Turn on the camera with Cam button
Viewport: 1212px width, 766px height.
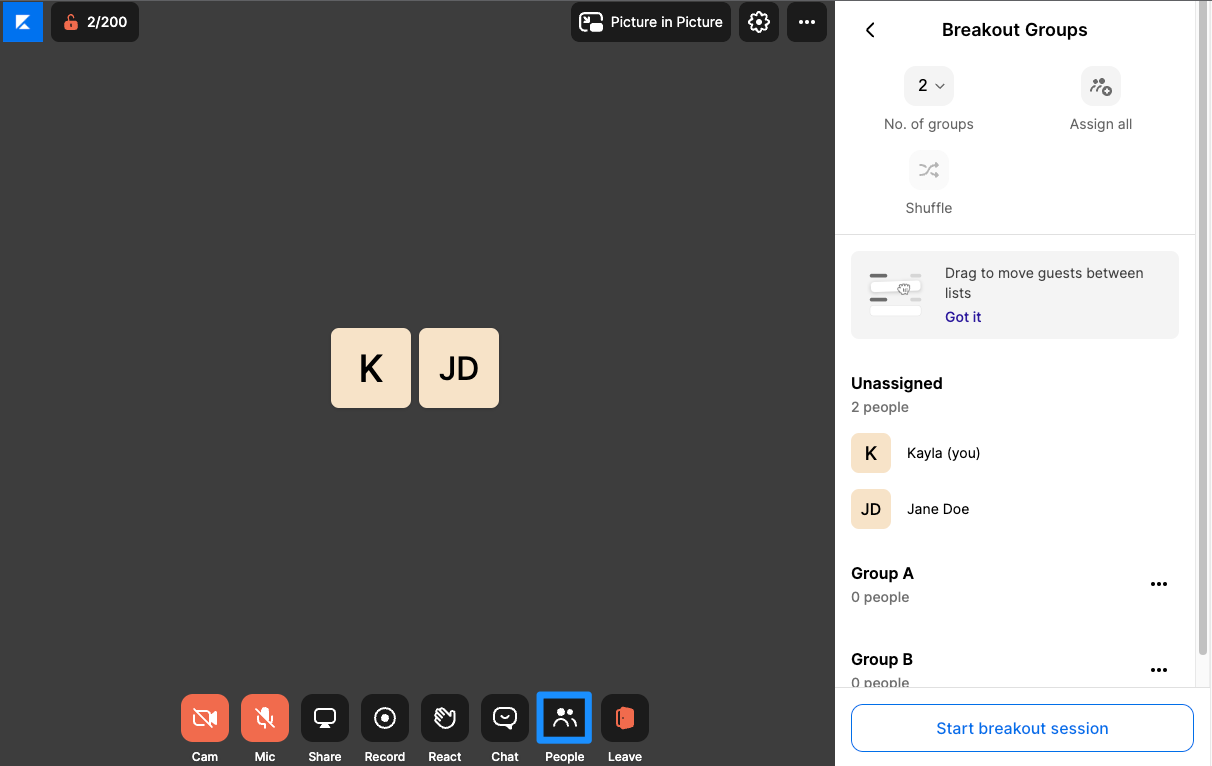205,718
